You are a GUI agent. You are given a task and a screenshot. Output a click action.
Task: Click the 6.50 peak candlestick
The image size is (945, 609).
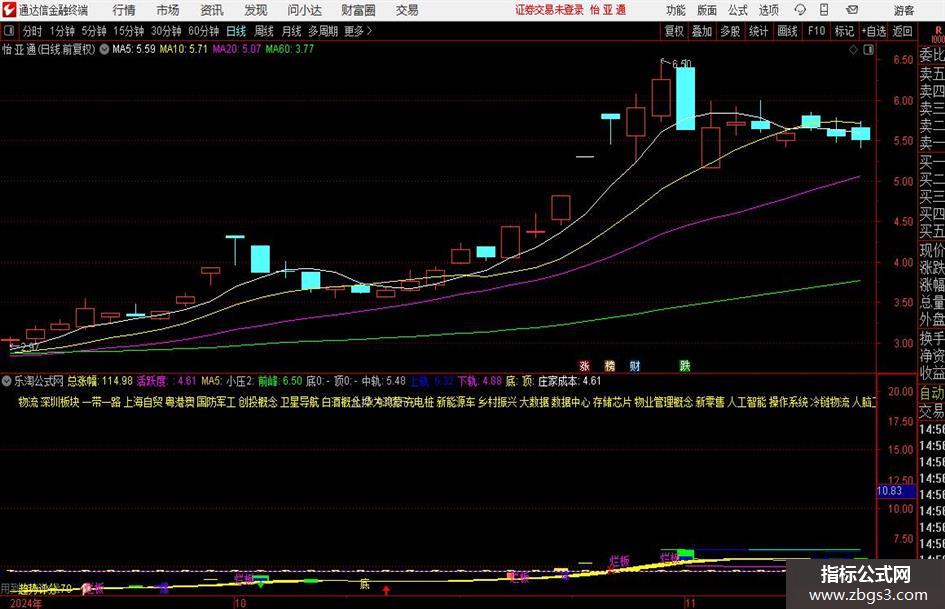coord(685,98)
